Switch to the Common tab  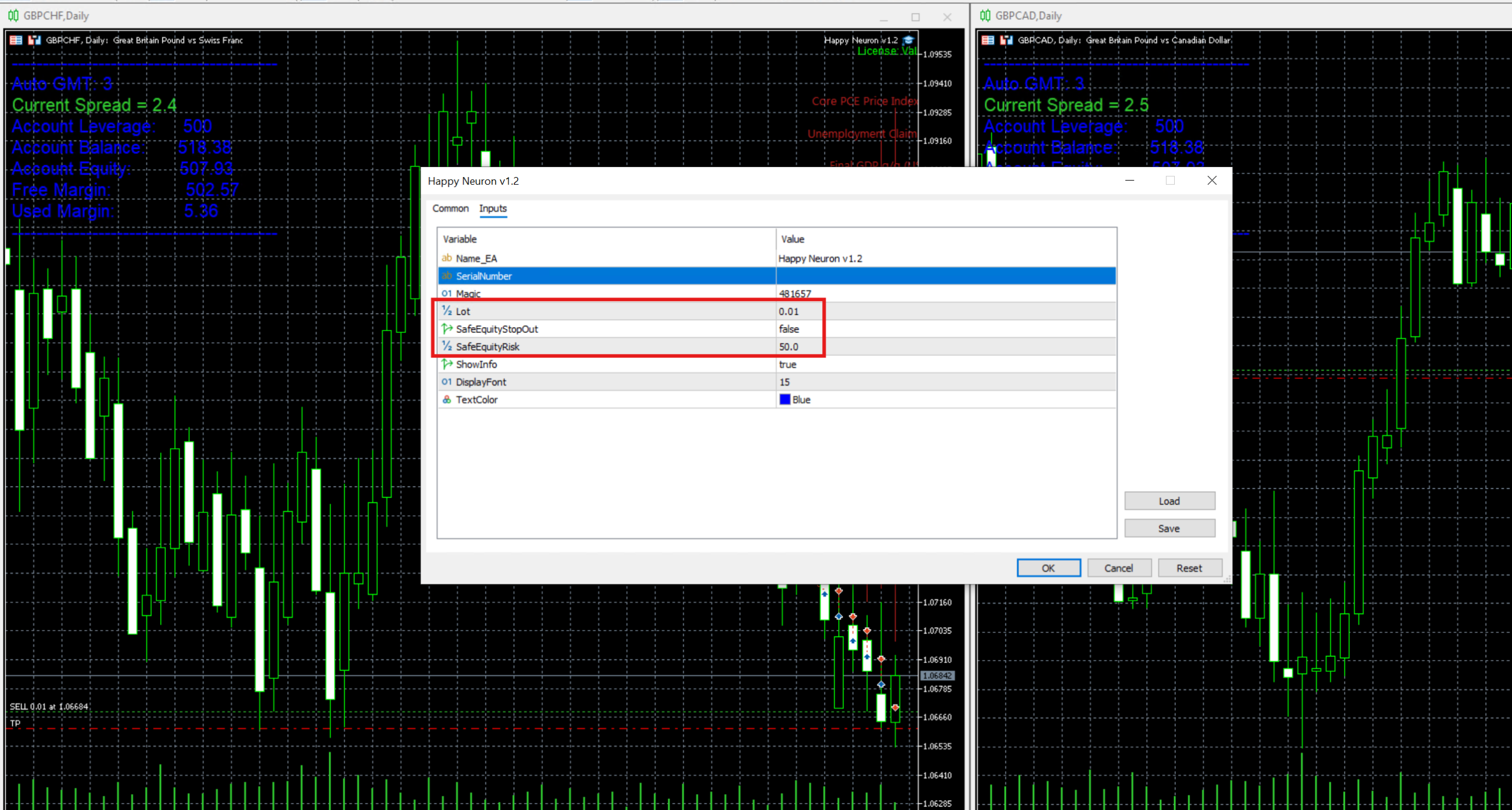click(x=450, y=208)
